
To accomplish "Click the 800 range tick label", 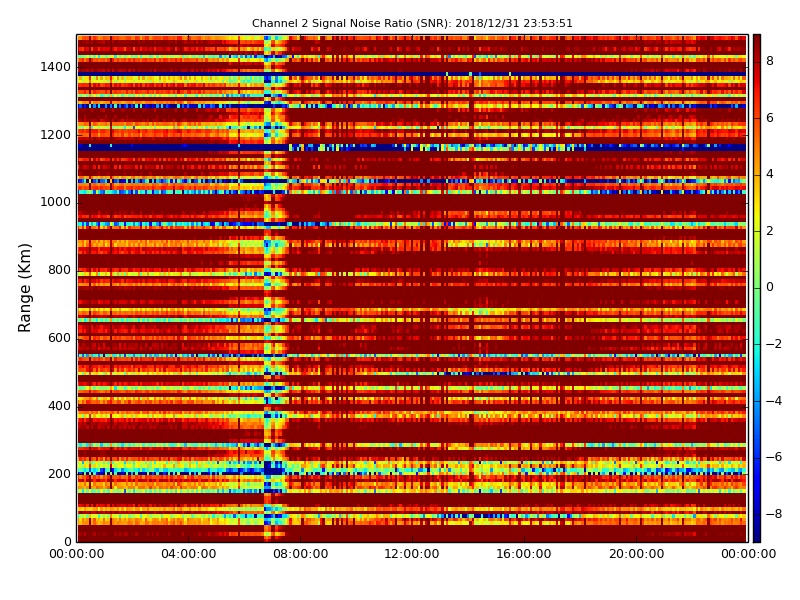I will 59,270.
